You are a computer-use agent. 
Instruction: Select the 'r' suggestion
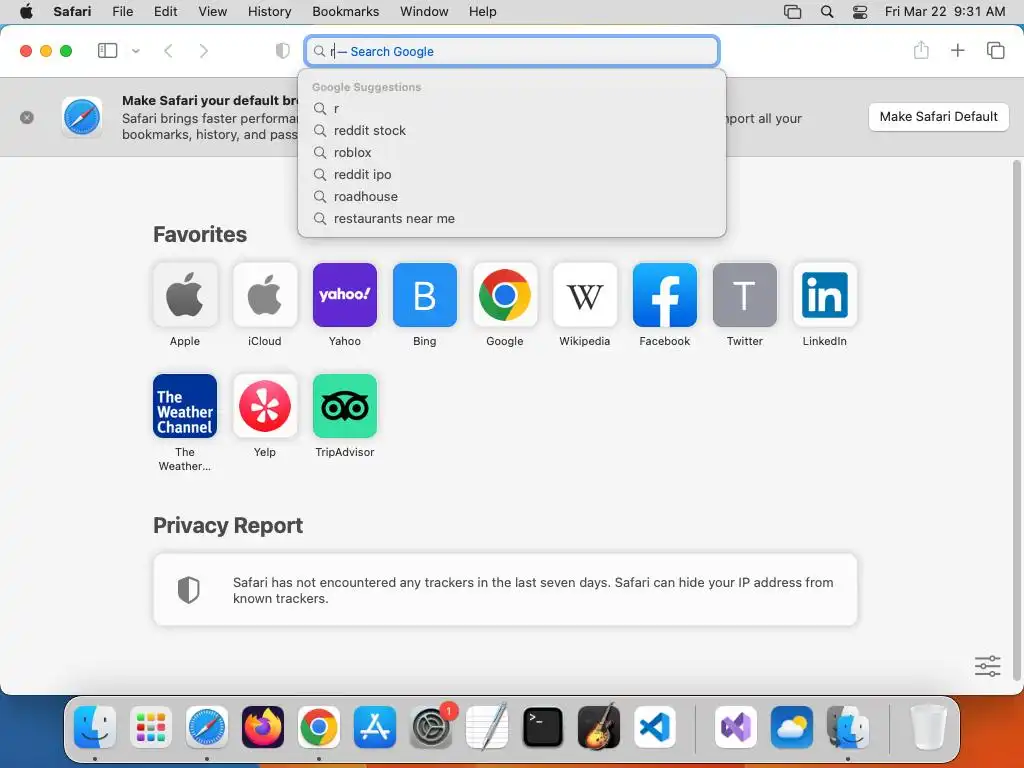pyautogui.click(x=512, y=108)
